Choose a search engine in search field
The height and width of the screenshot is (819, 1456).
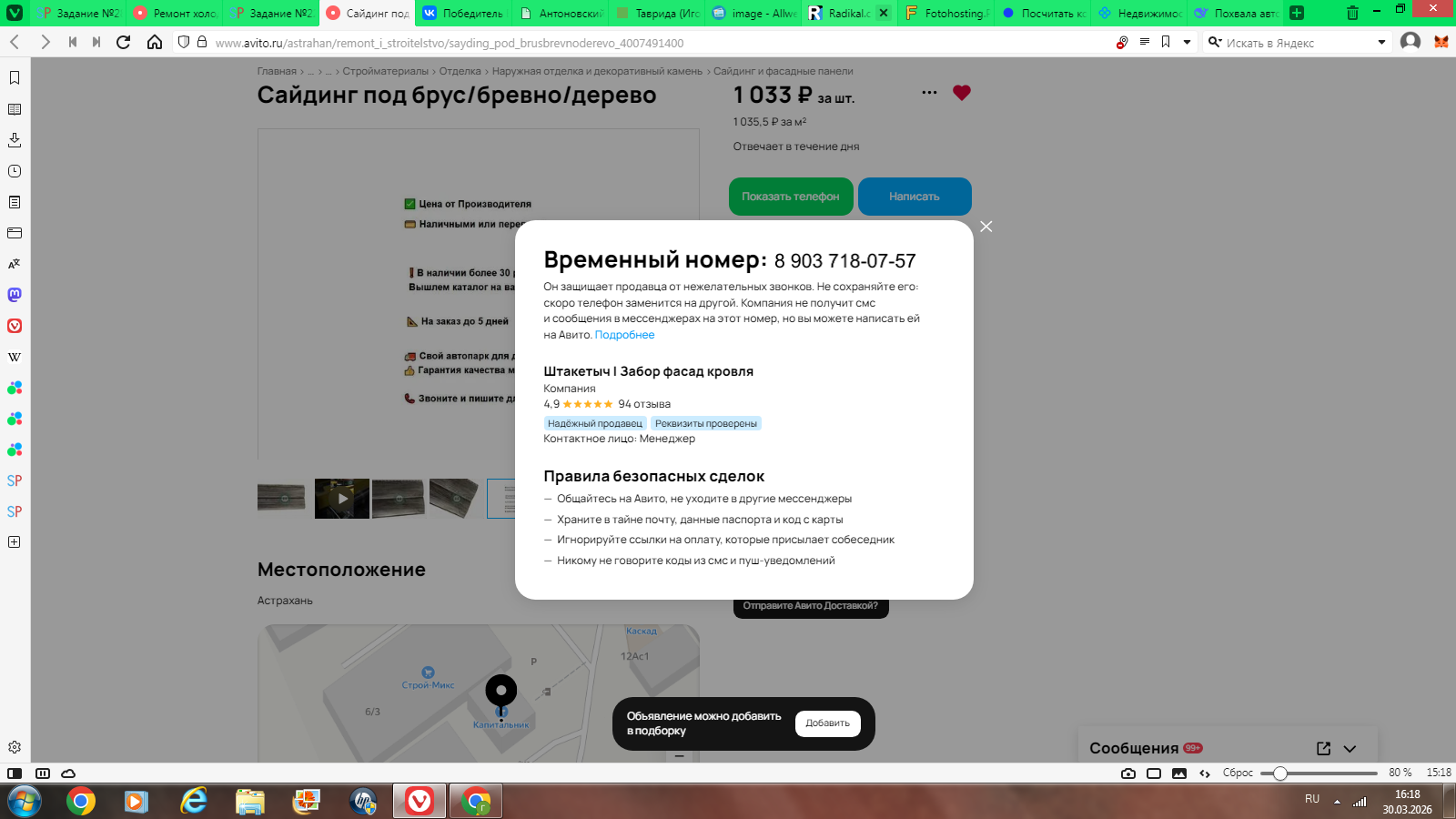pyautogui.click(x=1215, y=42)
